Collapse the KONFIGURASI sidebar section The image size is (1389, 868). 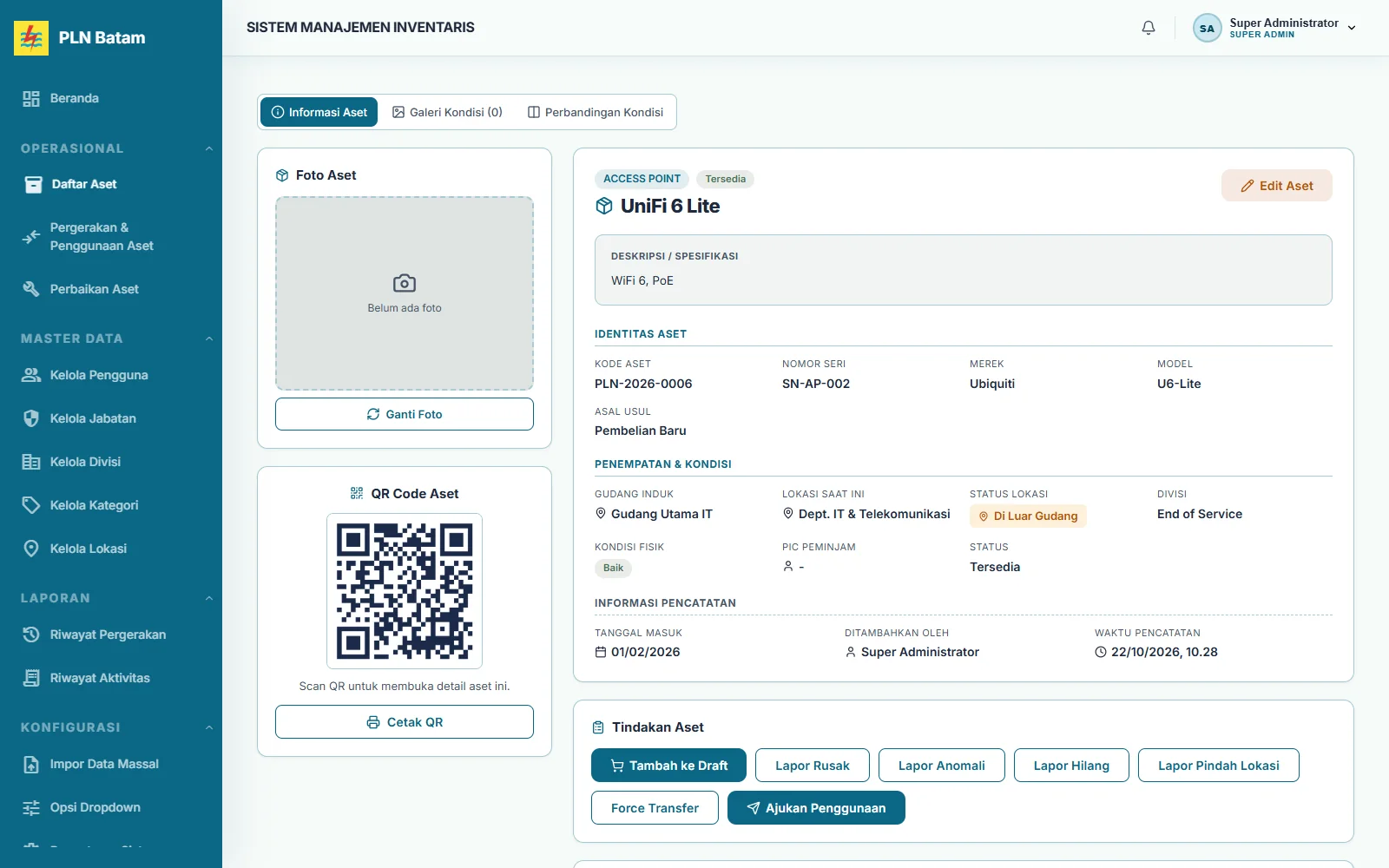pos(208,727)
